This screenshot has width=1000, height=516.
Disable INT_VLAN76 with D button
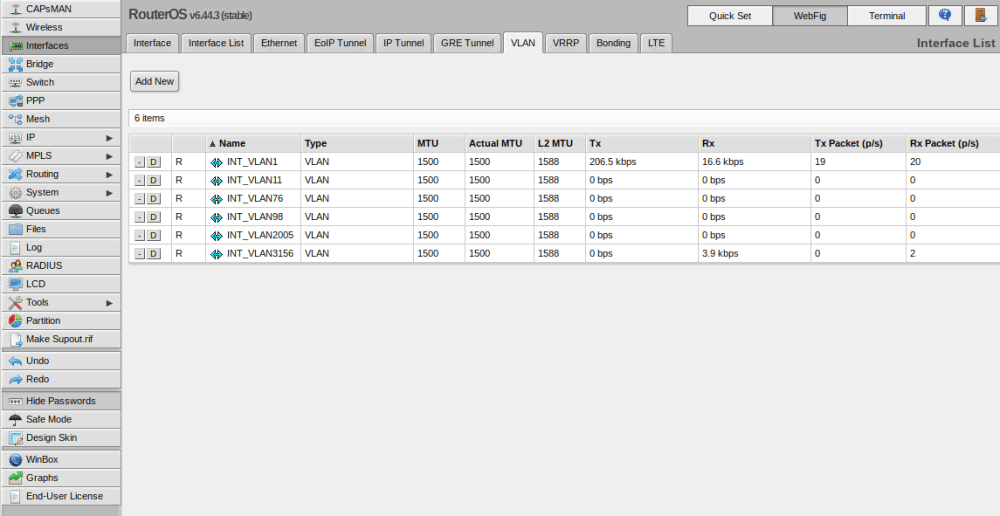tap(154, 199)
